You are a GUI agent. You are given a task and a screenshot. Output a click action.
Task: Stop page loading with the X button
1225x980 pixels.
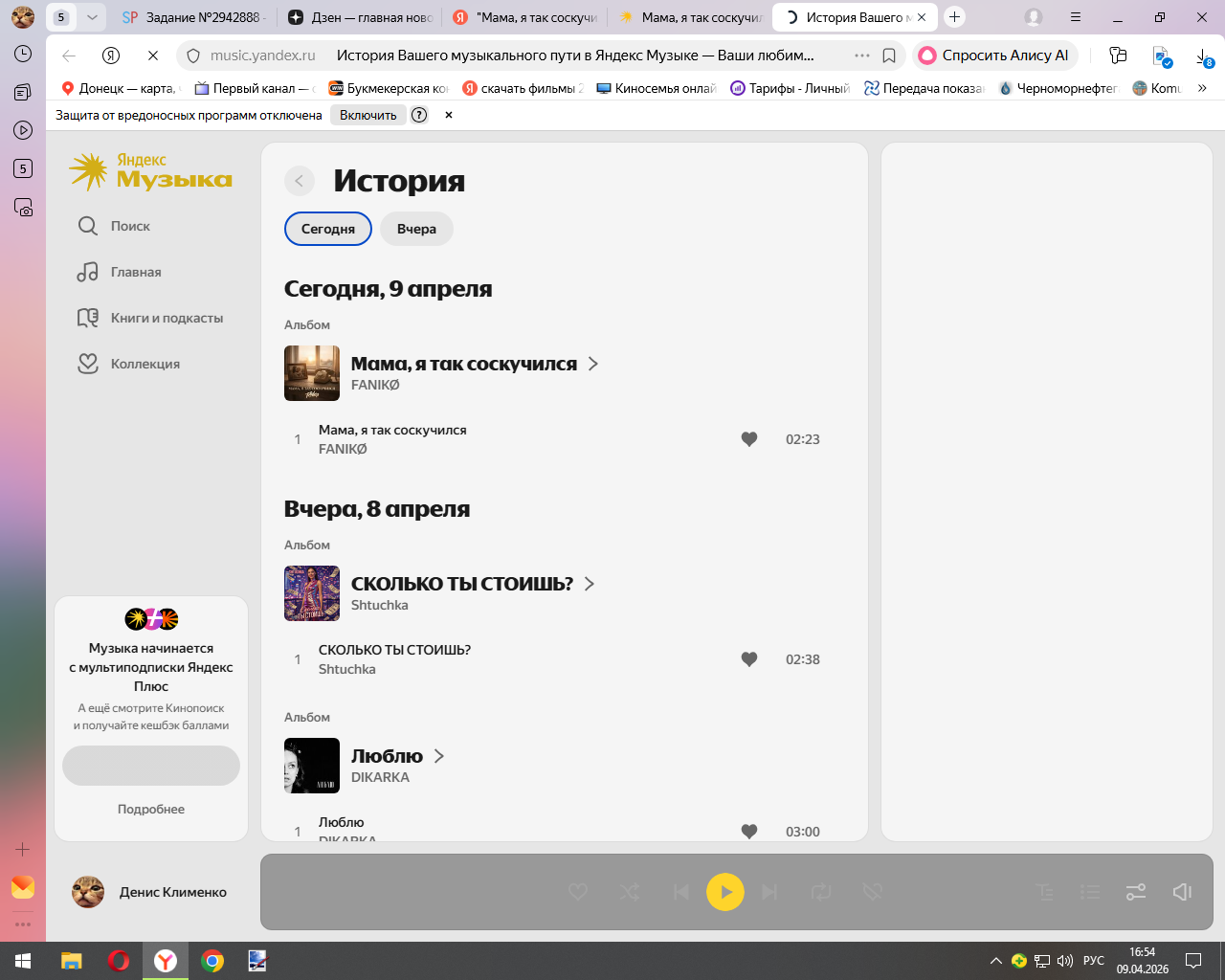point(153,56)
